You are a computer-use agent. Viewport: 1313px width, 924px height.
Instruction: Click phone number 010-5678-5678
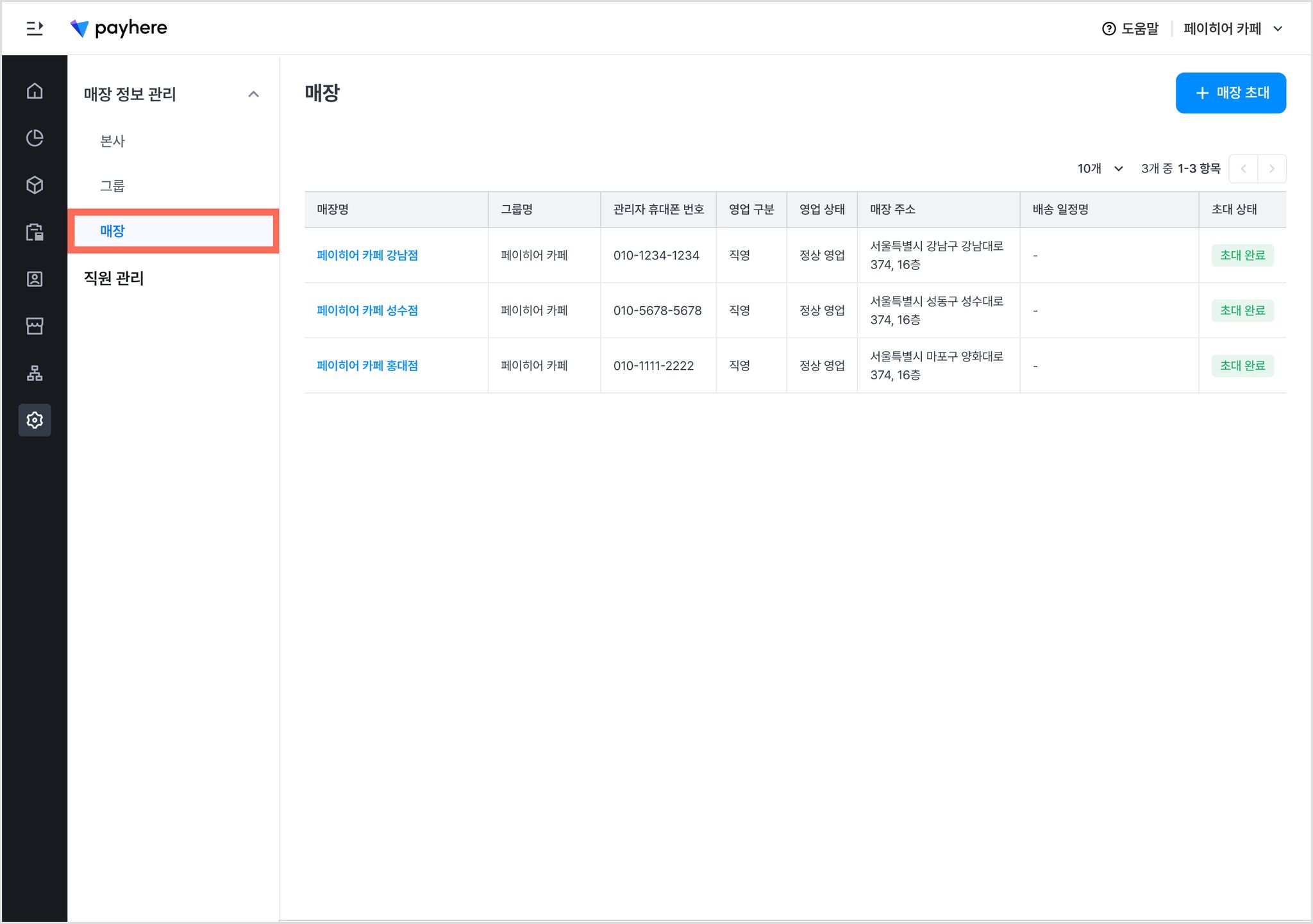pyautogui.click(x=657, y=310)
